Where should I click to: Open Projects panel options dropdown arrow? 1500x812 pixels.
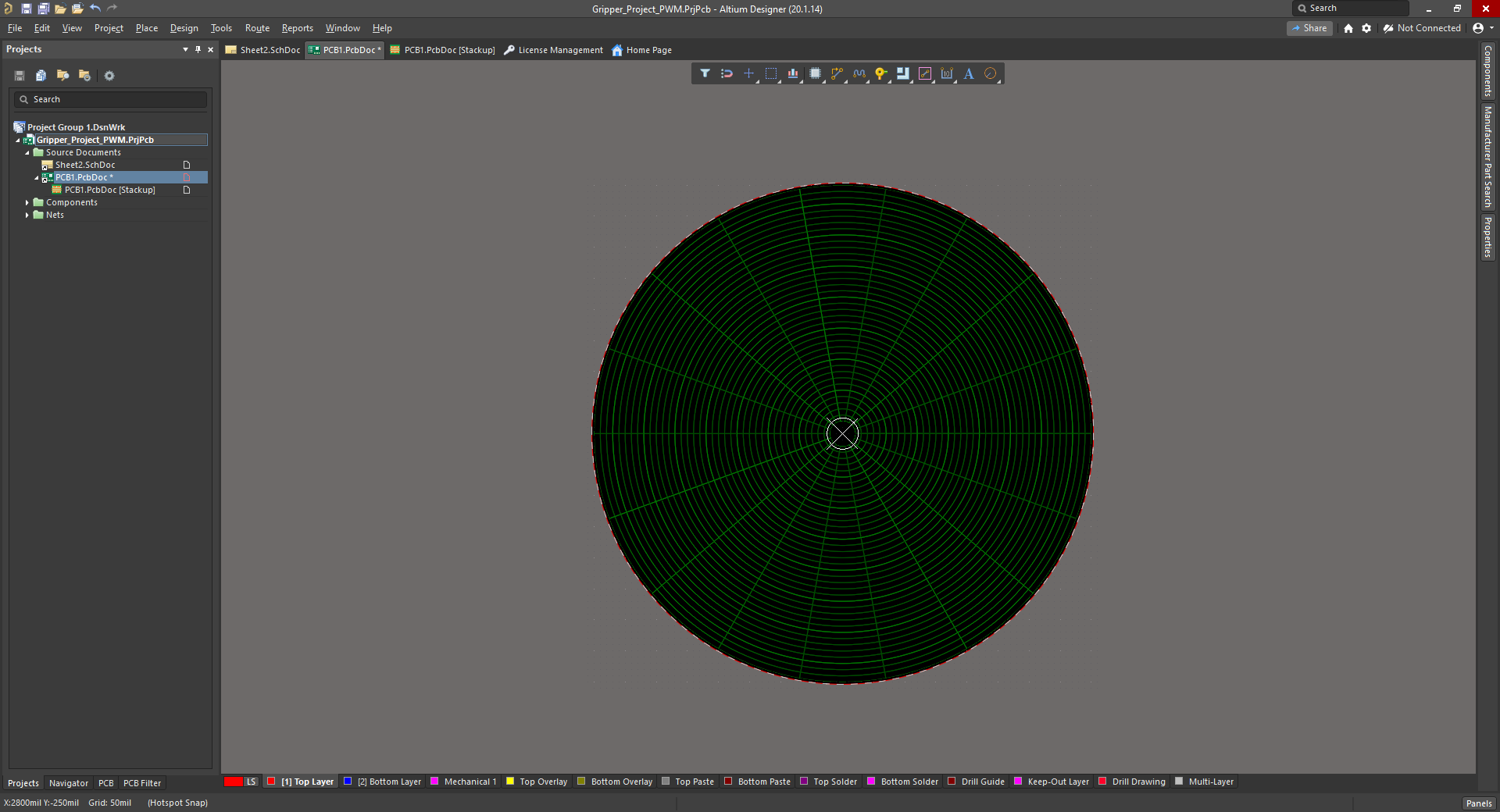[185, 49]
